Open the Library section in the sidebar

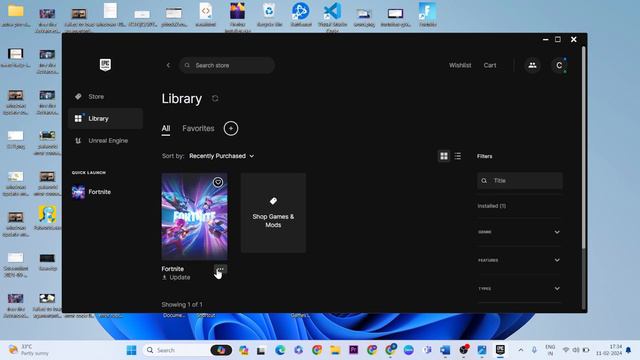tap(105, 119)
